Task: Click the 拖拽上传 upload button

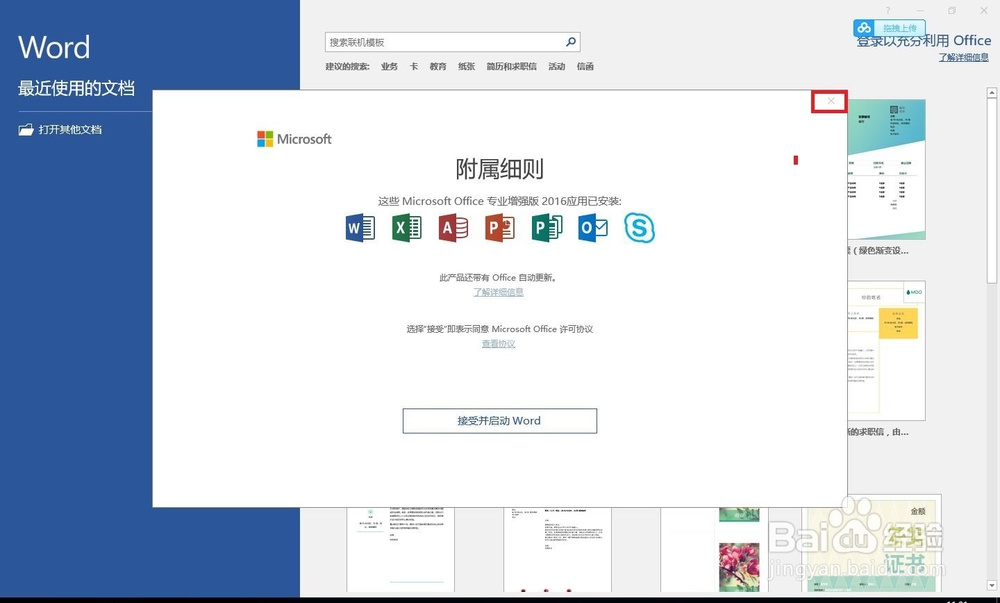Action: (x=889, y=28)
